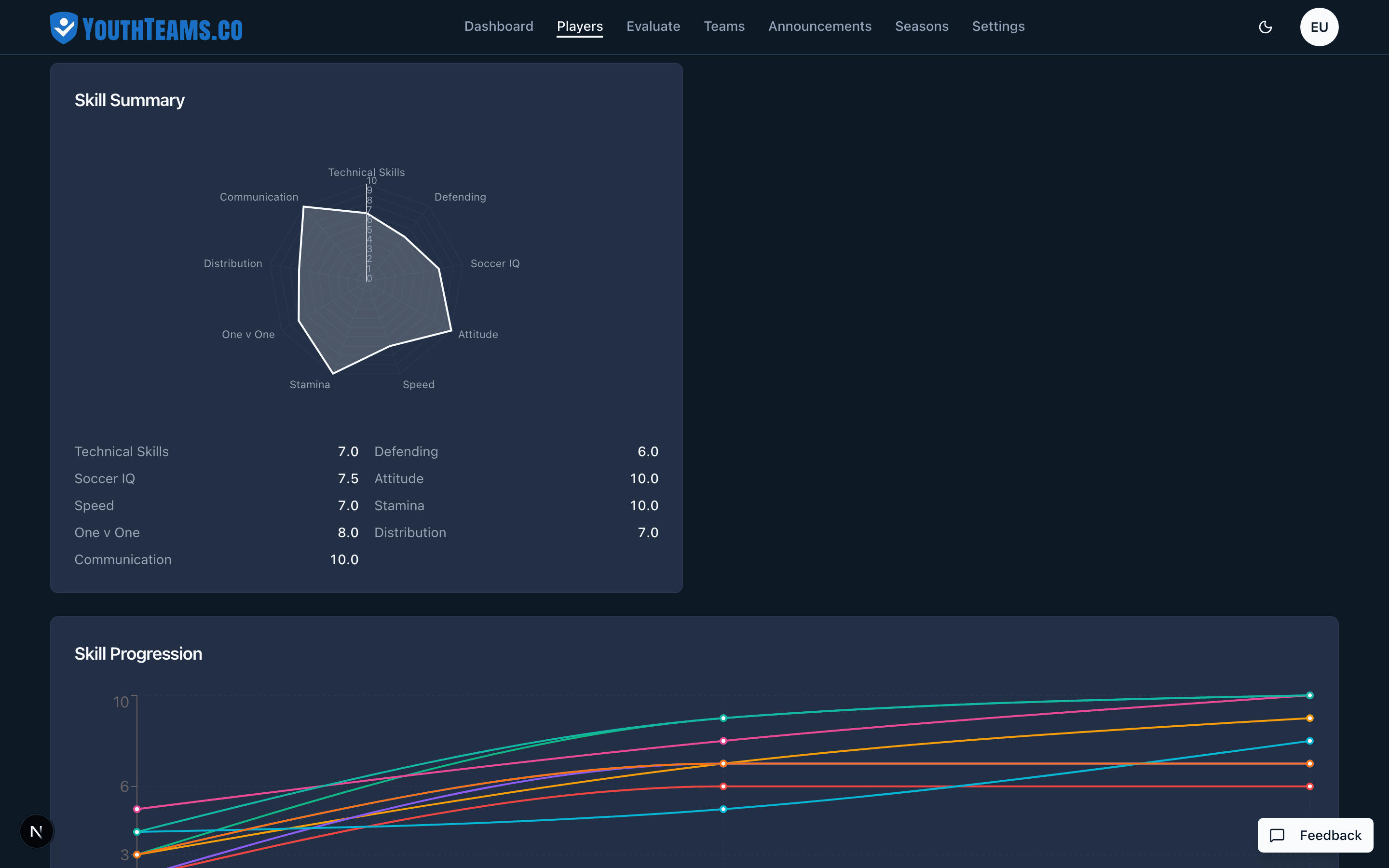Click the teal final data point at 10
Viewport: 1389px width, 868px height.
coord(1310,695)
